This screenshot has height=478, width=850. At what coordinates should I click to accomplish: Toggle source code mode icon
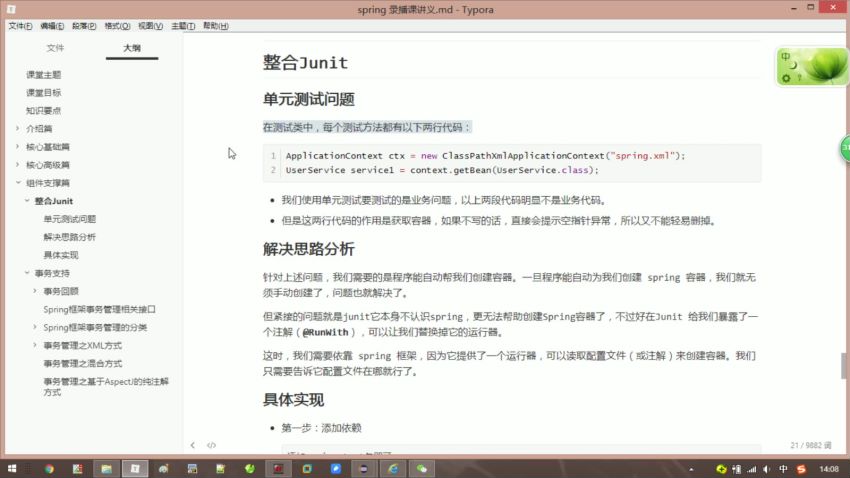211,445
